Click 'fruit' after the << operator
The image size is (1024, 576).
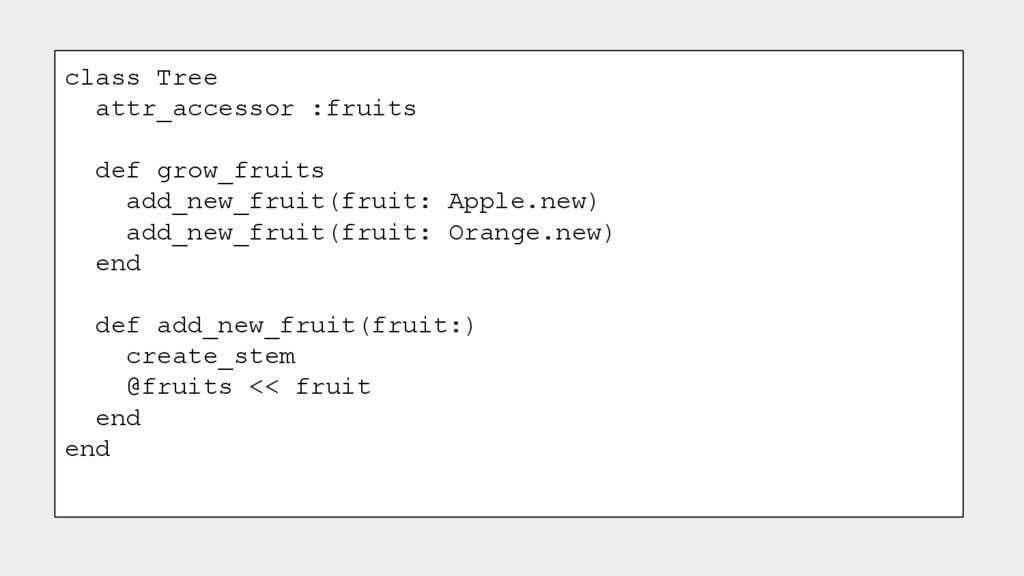[x=333, y=387]
